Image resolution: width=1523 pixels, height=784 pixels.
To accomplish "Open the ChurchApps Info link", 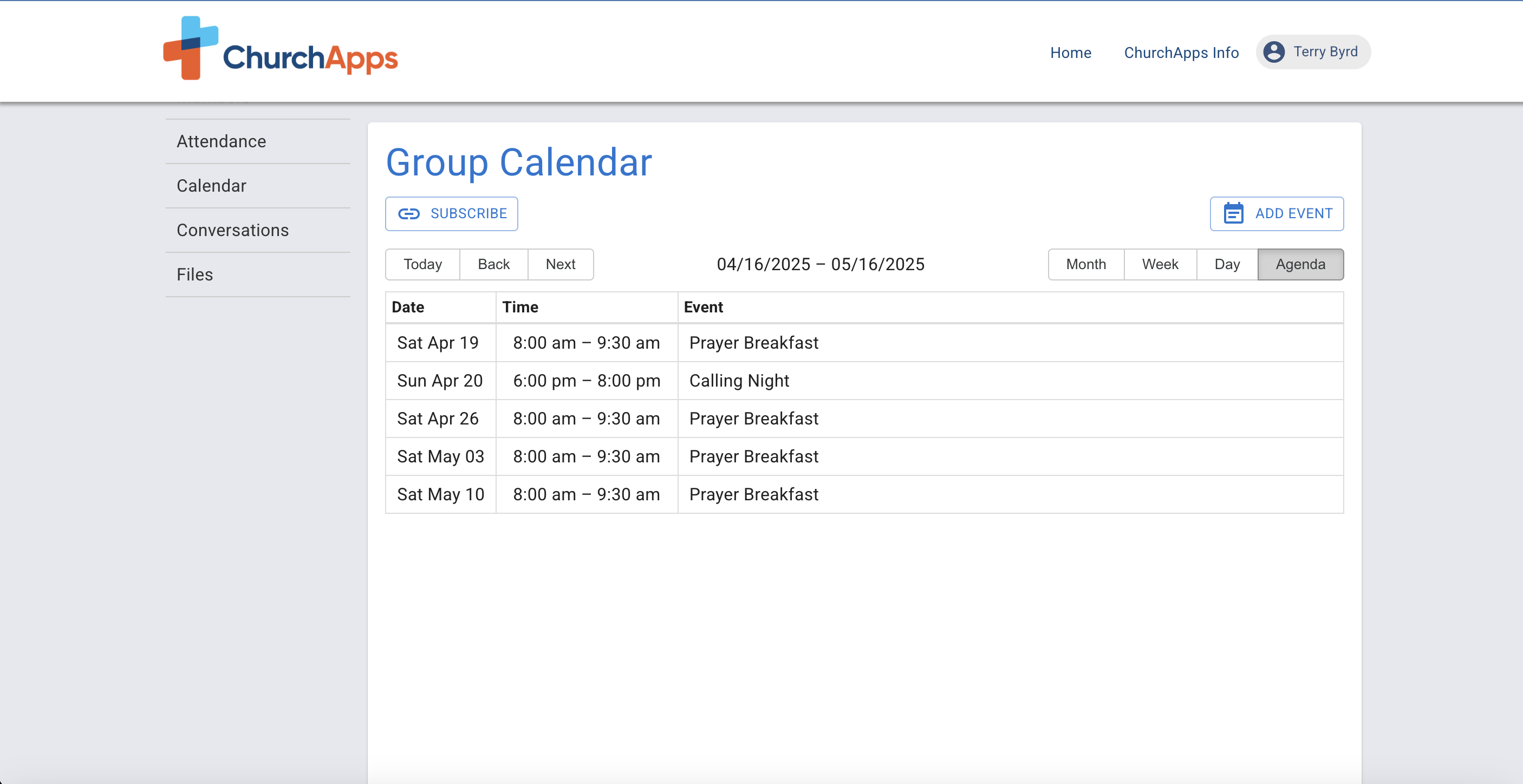I will tap(1181, 53).
